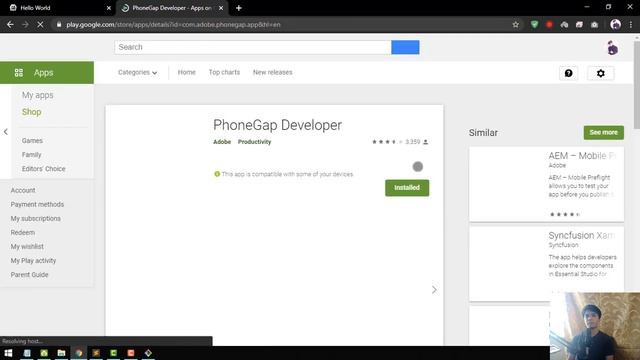Expand the Categories dropdown
The image size is (640, 360).
(138, 73)
